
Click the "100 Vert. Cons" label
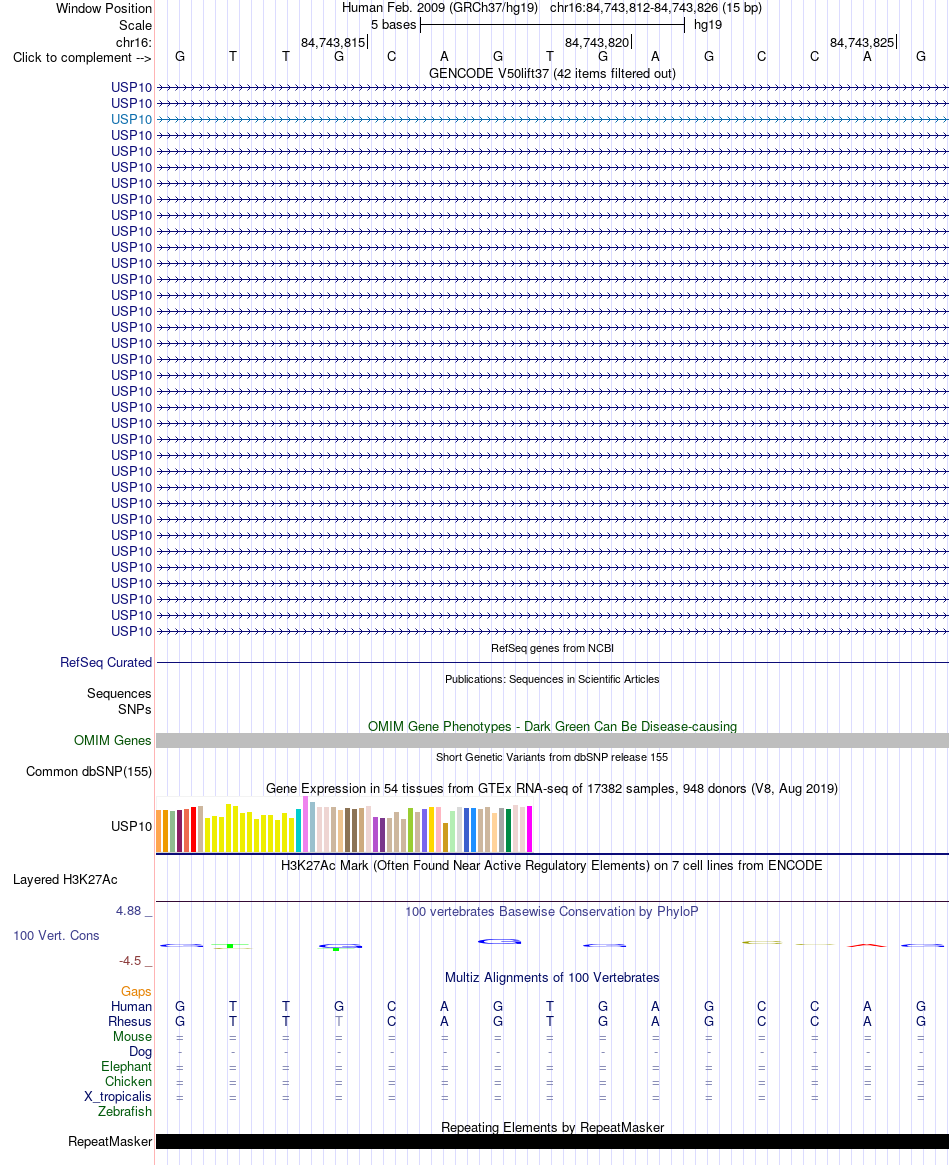[x=56, y=935]
